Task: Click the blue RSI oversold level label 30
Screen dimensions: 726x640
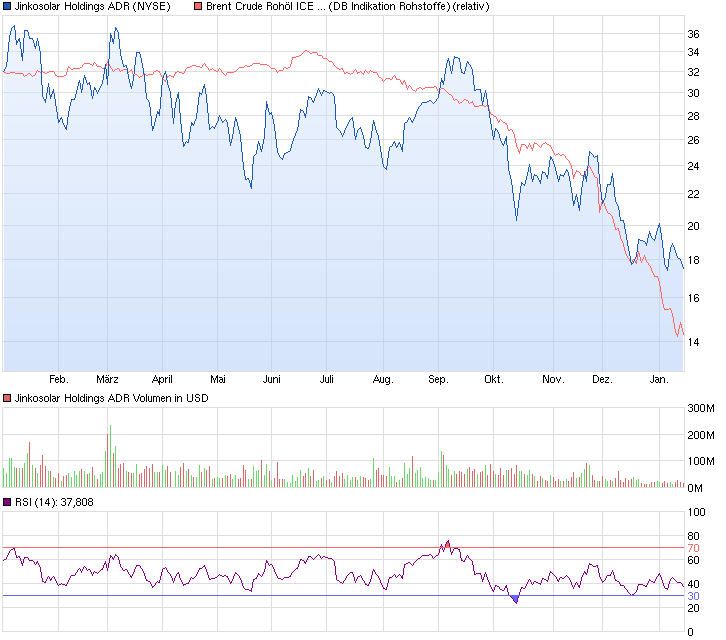Action: click(x=693, y=596)
